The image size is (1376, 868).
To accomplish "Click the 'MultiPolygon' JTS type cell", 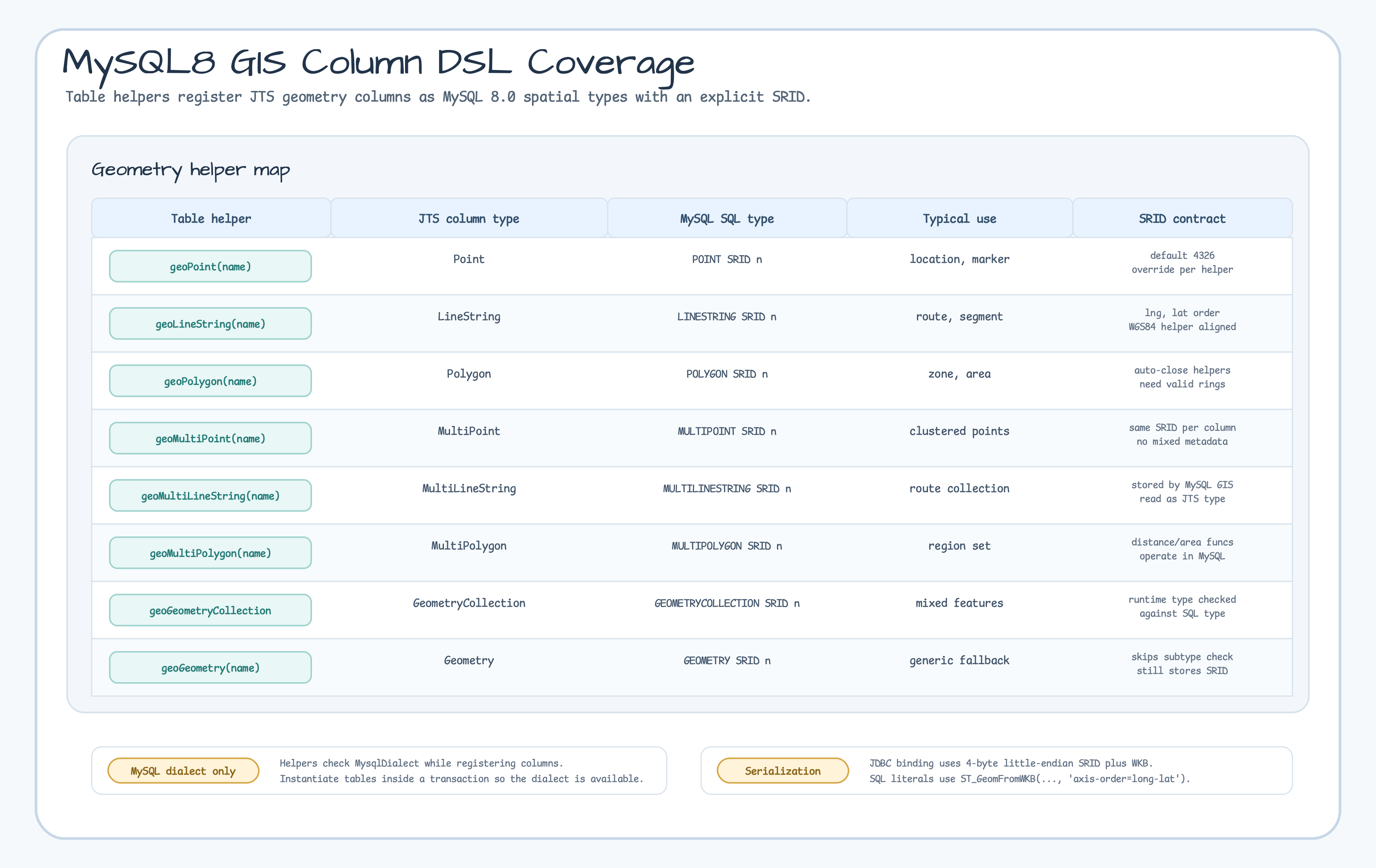I will click(468, 546).
